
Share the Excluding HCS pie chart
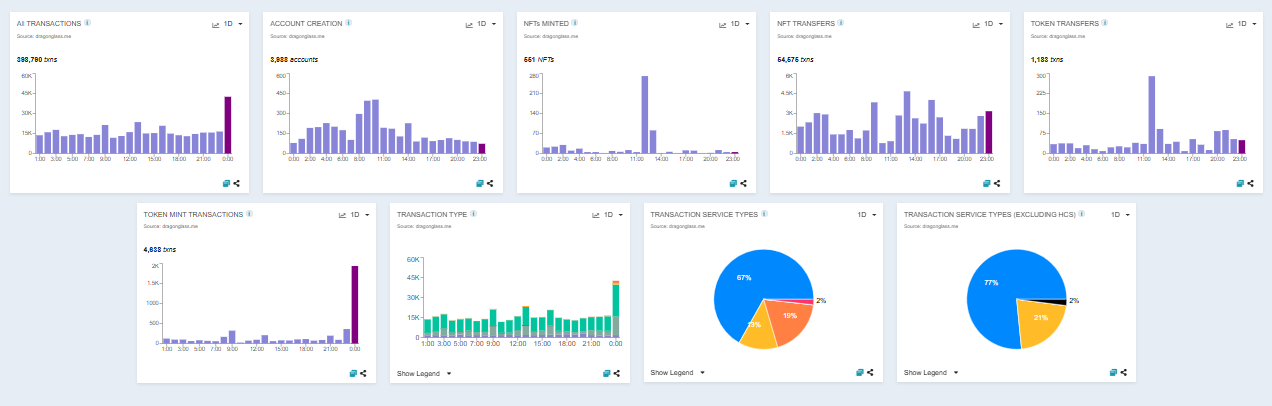pos(1124,372)
